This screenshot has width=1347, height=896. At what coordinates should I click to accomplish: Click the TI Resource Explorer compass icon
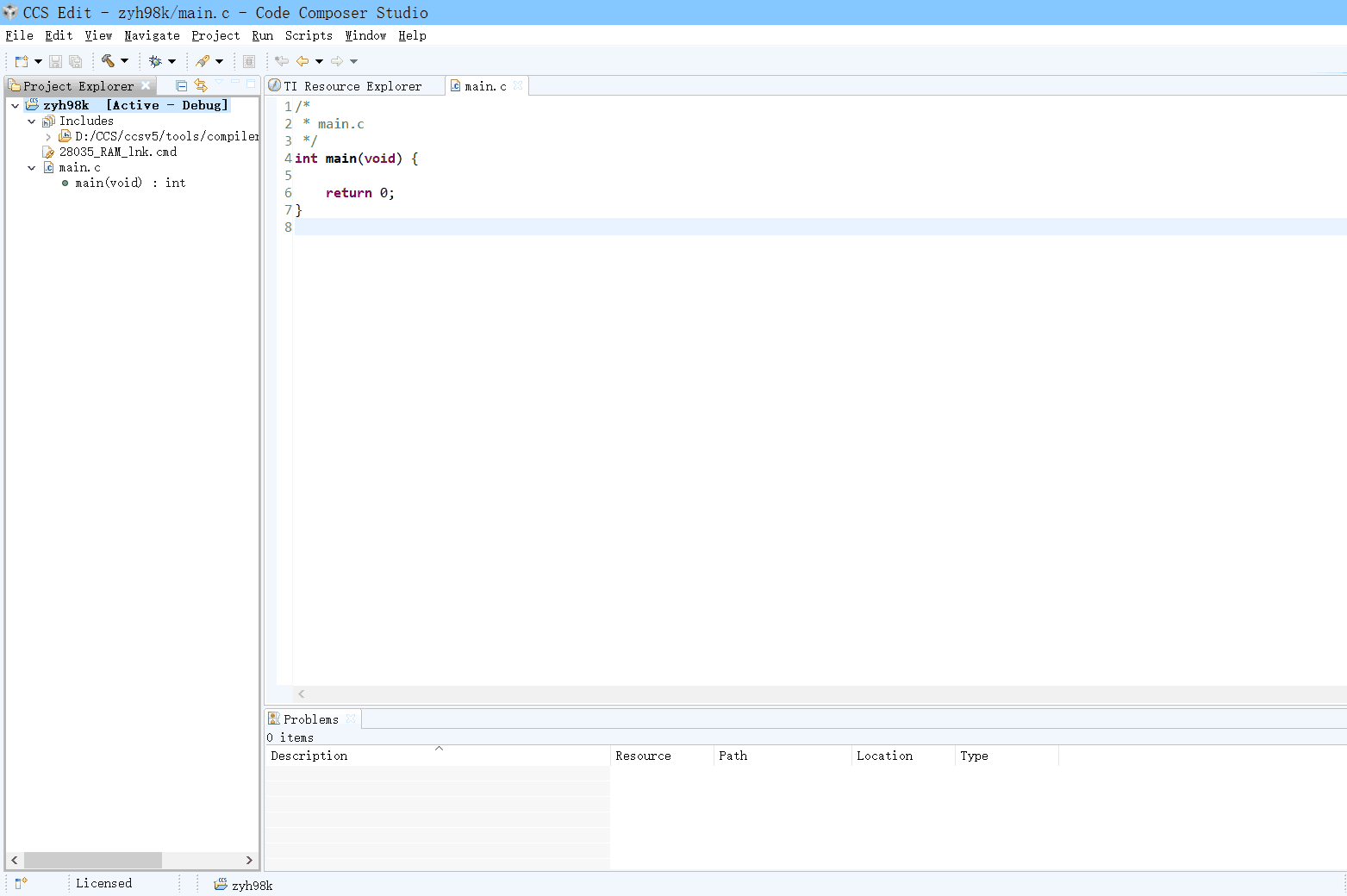click(x=275, y=85)
